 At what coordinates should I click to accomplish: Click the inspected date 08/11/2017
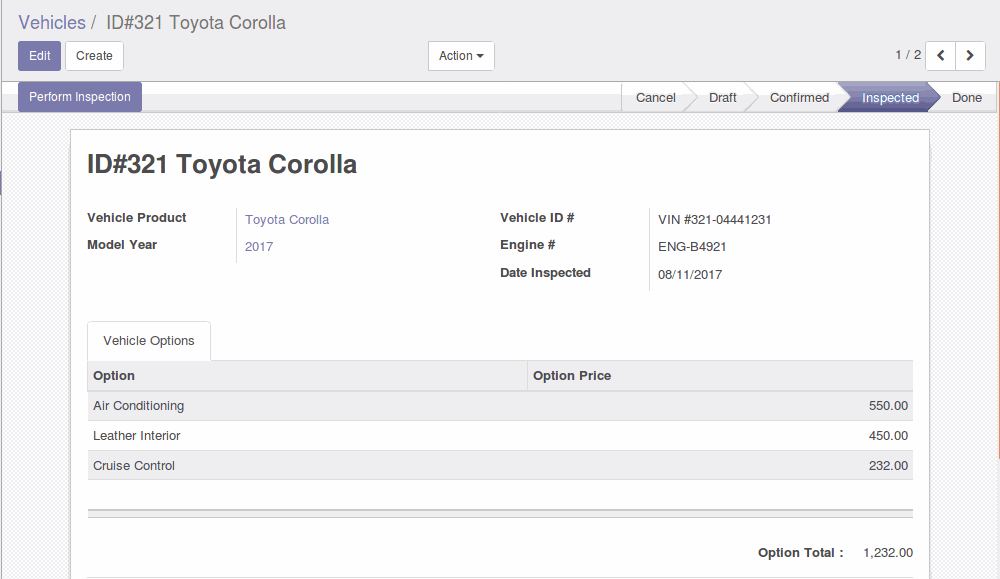[x=690, y=275]
